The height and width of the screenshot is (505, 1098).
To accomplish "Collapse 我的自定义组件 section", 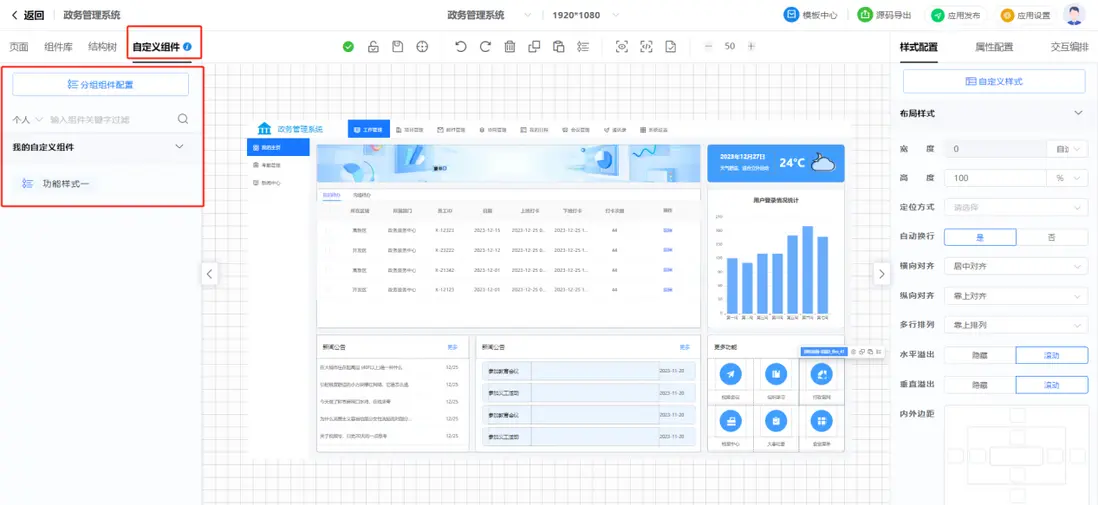I will click(x=179, y=146).
